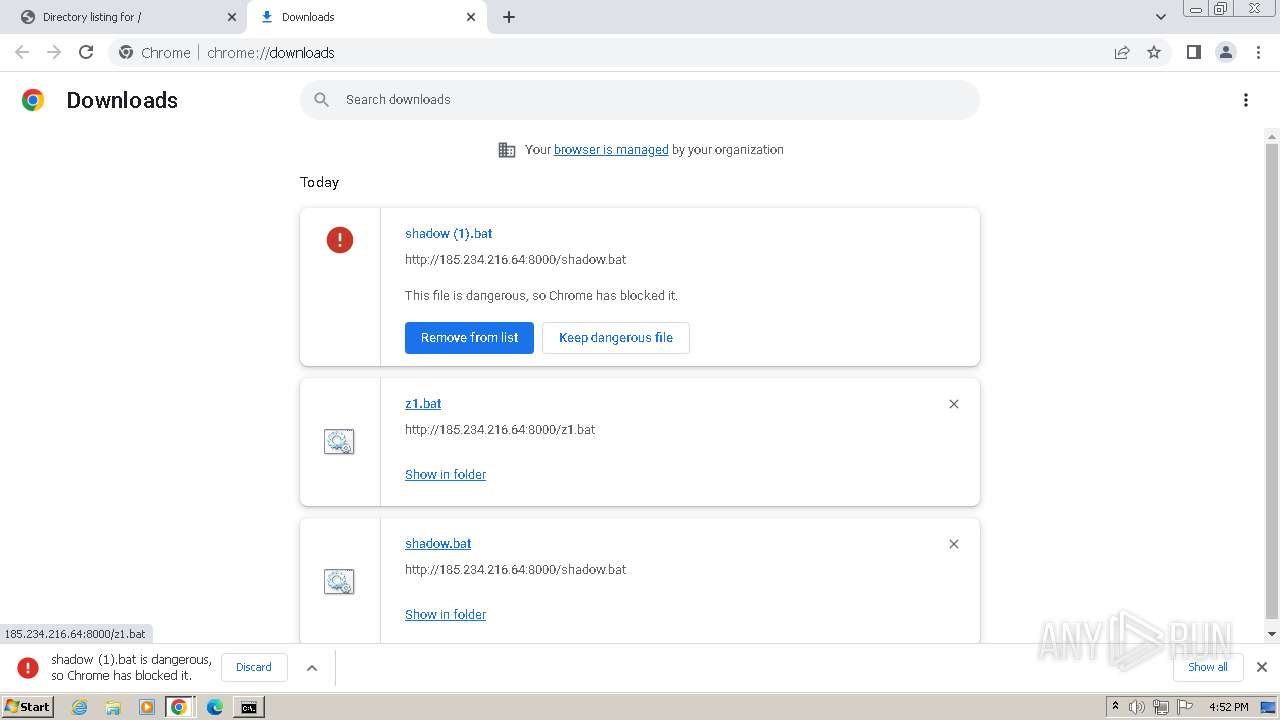This screenshot has height=720, width=1280.
Task: Remove z1.bat entry with X
Action: (954, 404)
